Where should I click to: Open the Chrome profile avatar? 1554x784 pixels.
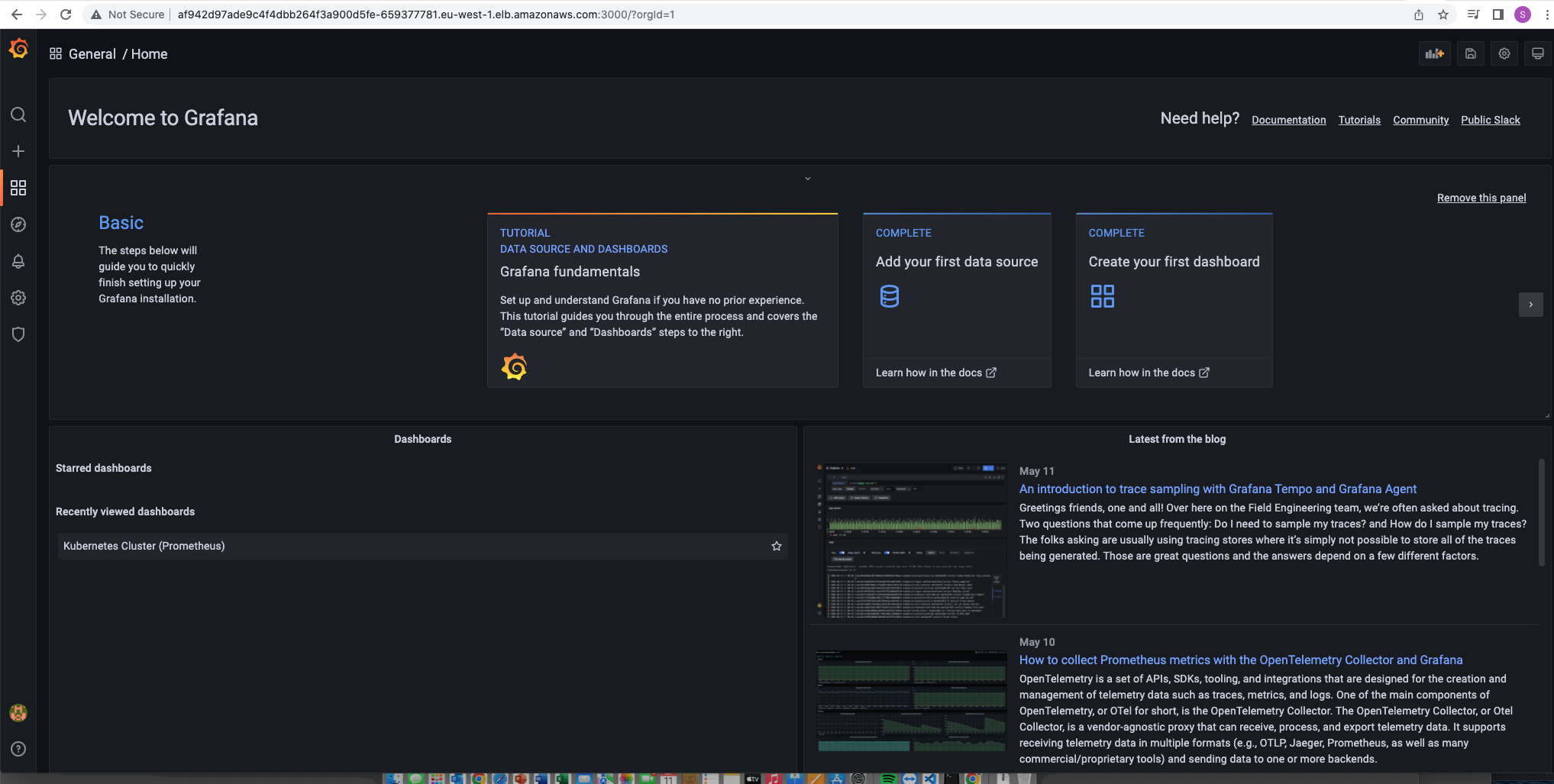1523,15
